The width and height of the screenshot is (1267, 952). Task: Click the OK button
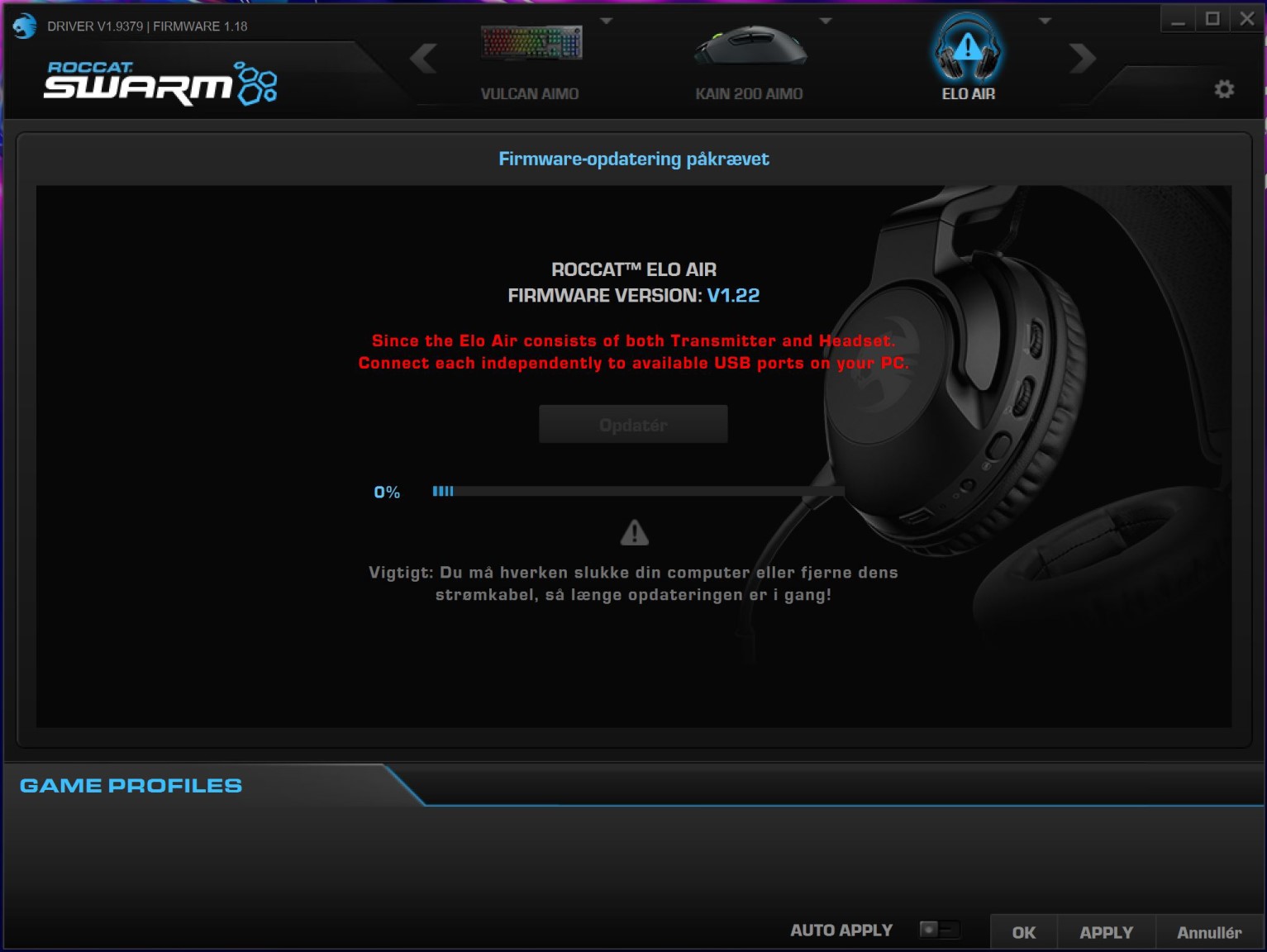(1023, 932)
